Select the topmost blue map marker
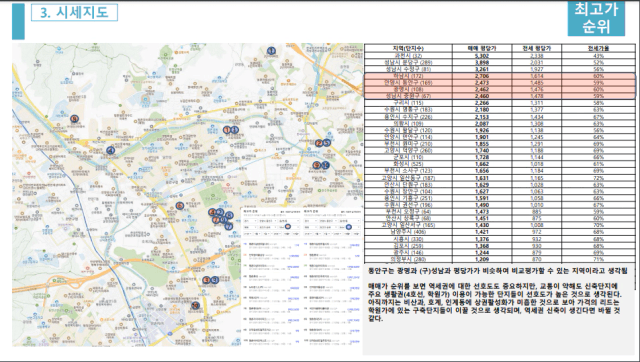This screenshot has height=362, width=640. pos(271,51)
